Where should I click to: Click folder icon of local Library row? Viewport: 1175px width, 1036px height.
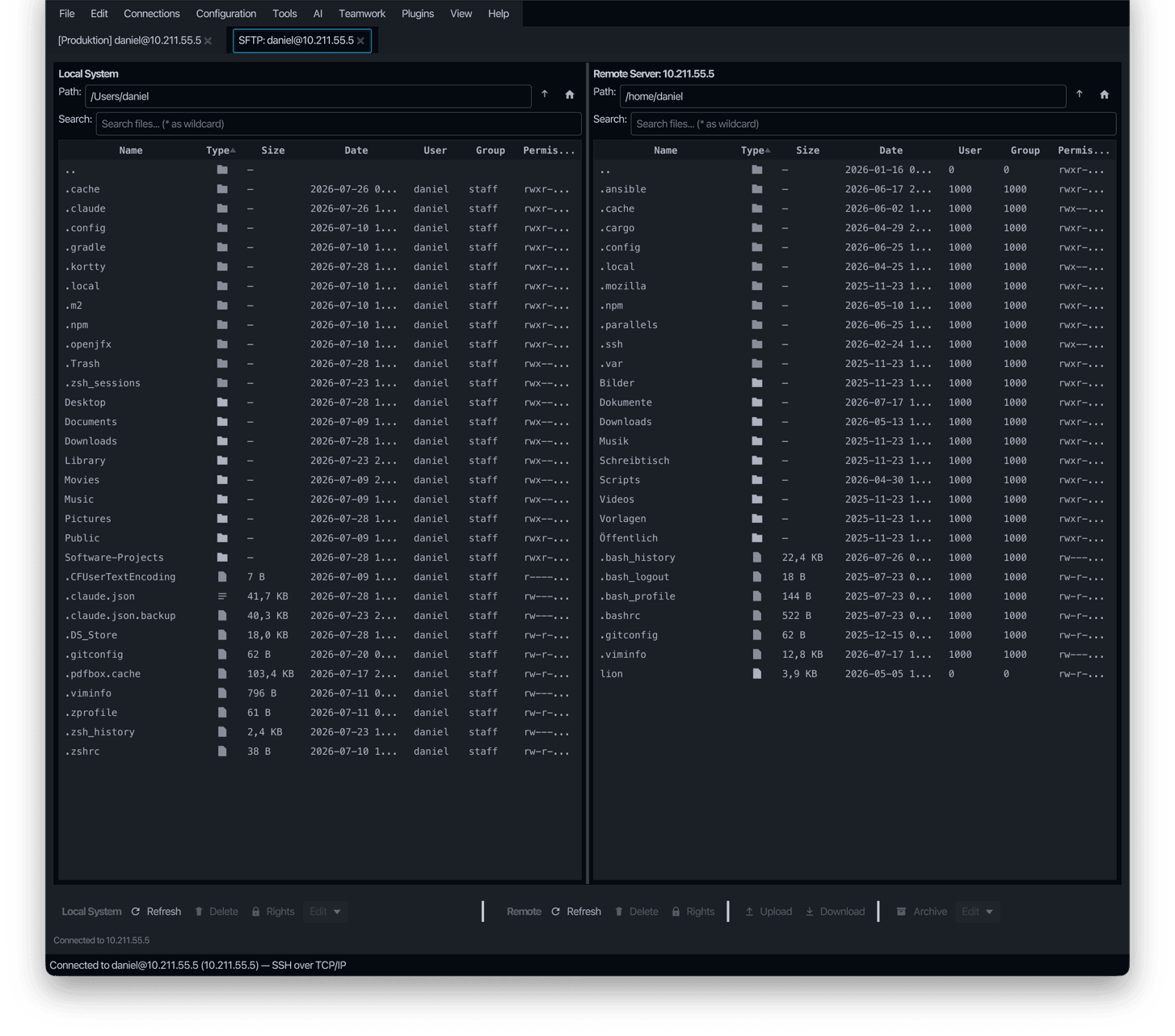(222, 461)
